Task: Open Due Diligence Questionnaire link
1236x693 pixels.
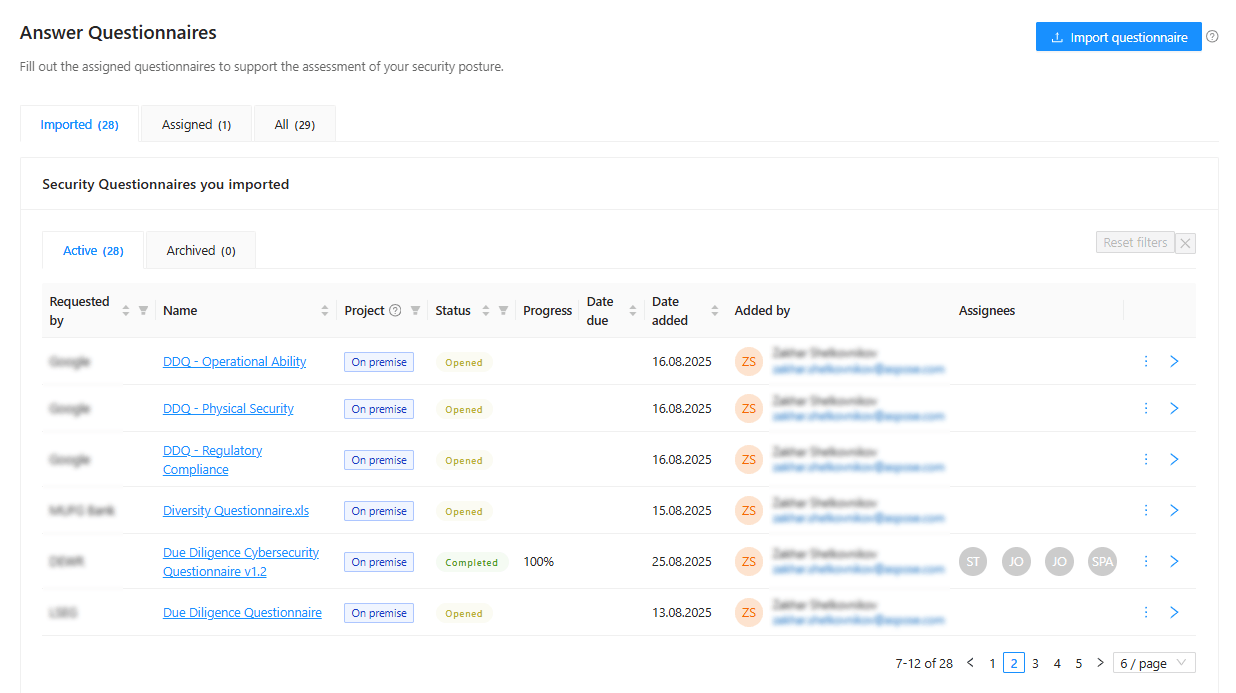Action: 242,613
